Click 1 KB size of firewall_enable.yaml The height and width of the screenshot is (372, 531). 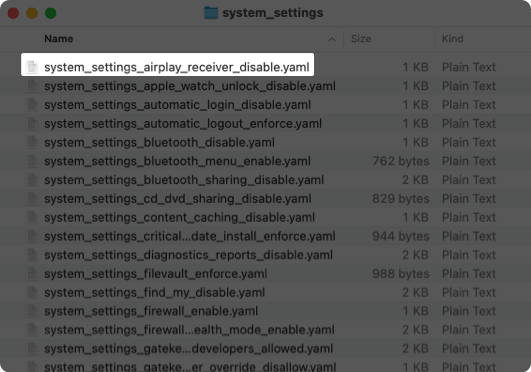coord(415,311)
